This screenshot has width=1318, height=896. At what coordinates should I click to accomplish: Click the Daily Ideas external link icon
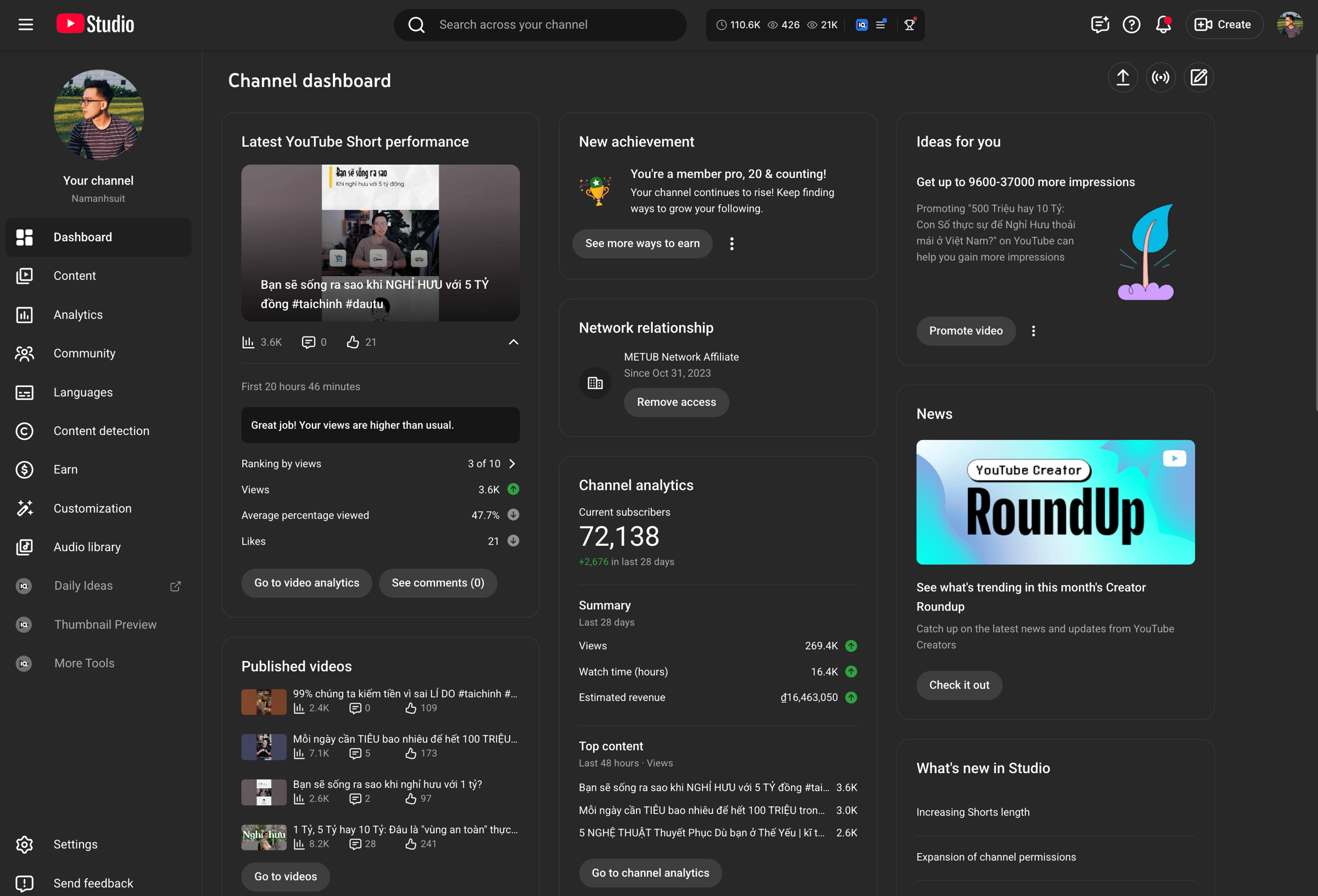pos(176,586)
